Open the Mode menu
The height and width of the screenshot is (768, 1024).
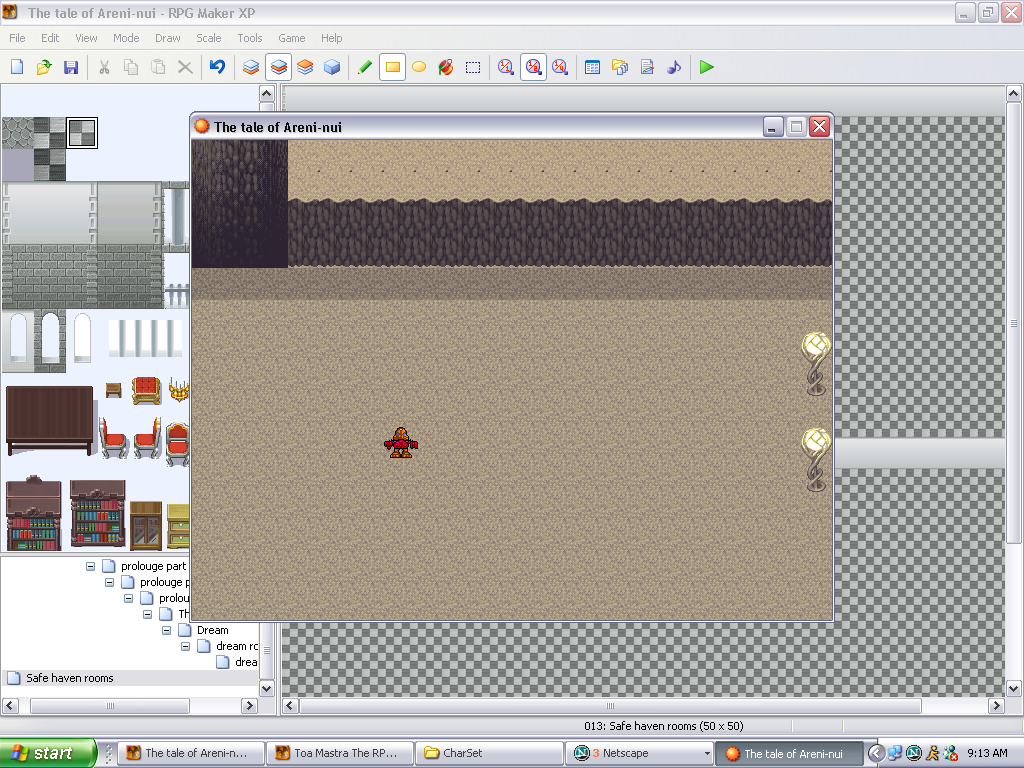126,38
